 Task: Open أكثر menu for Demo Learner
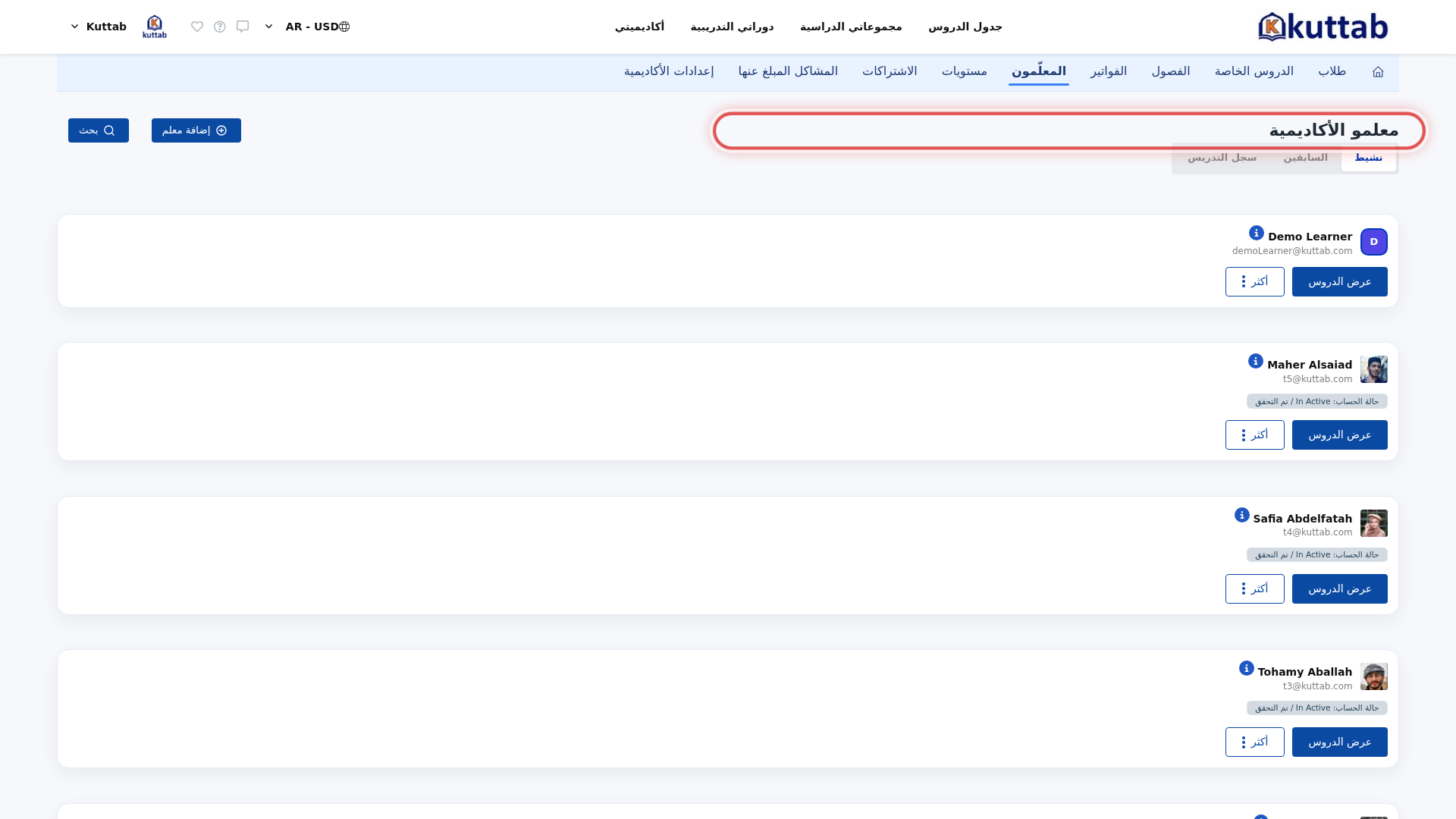1255,281
